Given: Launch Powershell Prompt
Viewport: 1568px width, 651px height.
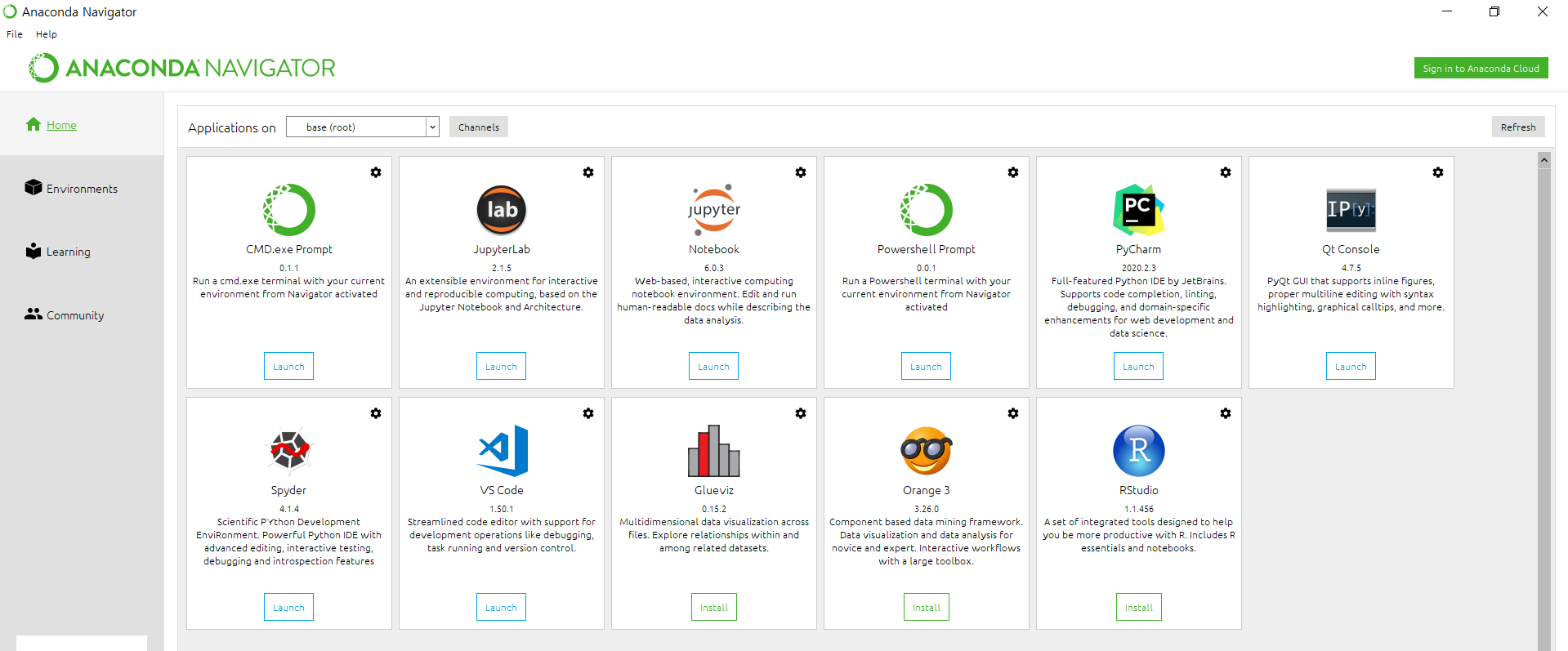Looking at the screenshot, I should (926, 366).
